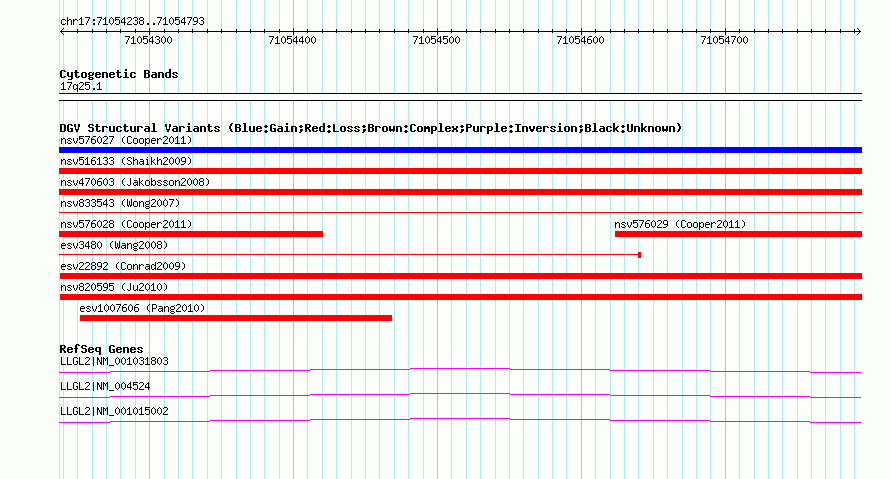Click the nsv516133 (Shaikh2009) label
Screen dimensions: 890x479
pos(126,161)
